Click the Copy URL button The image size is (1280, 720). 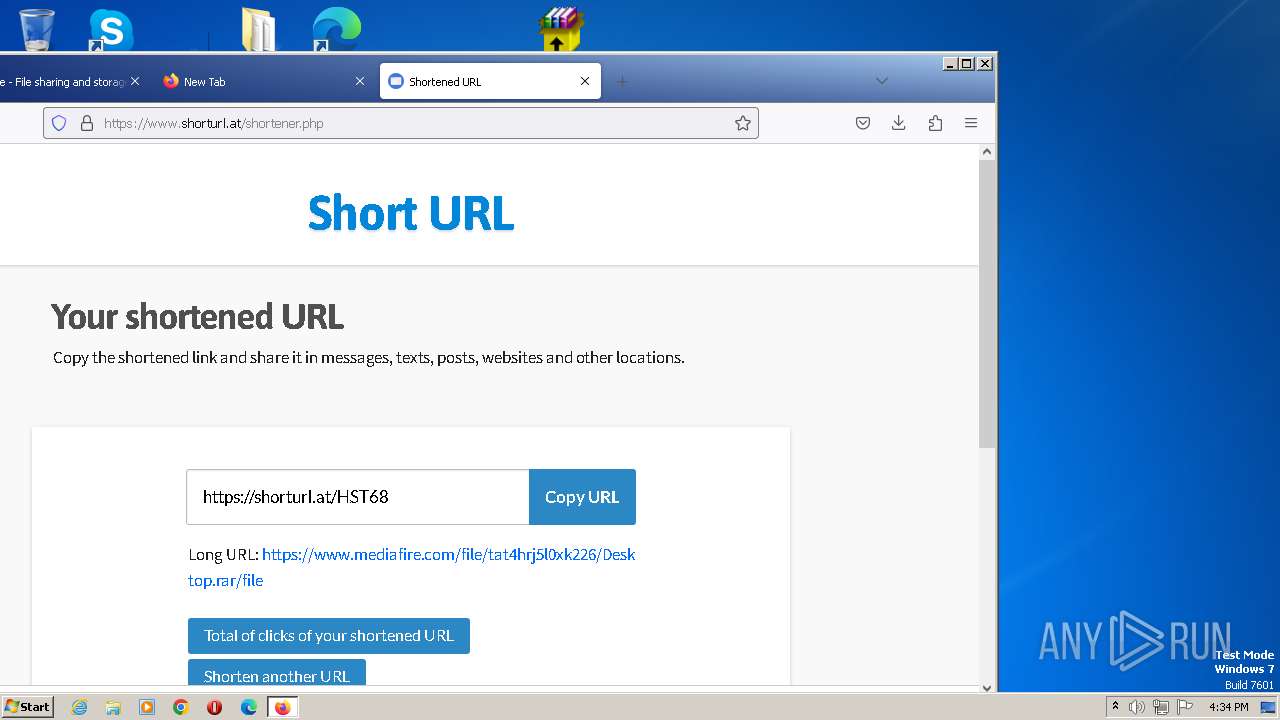pos(582,497)
